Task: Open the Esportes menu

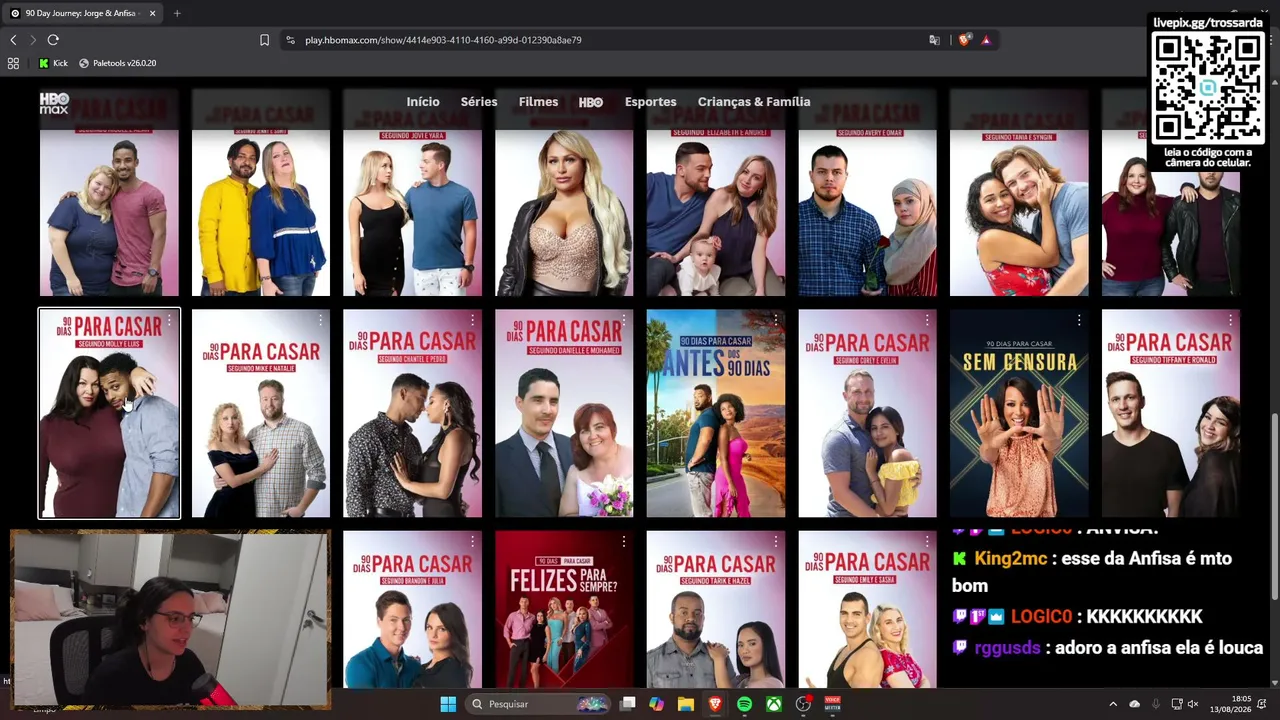Action: pos(651,102)
